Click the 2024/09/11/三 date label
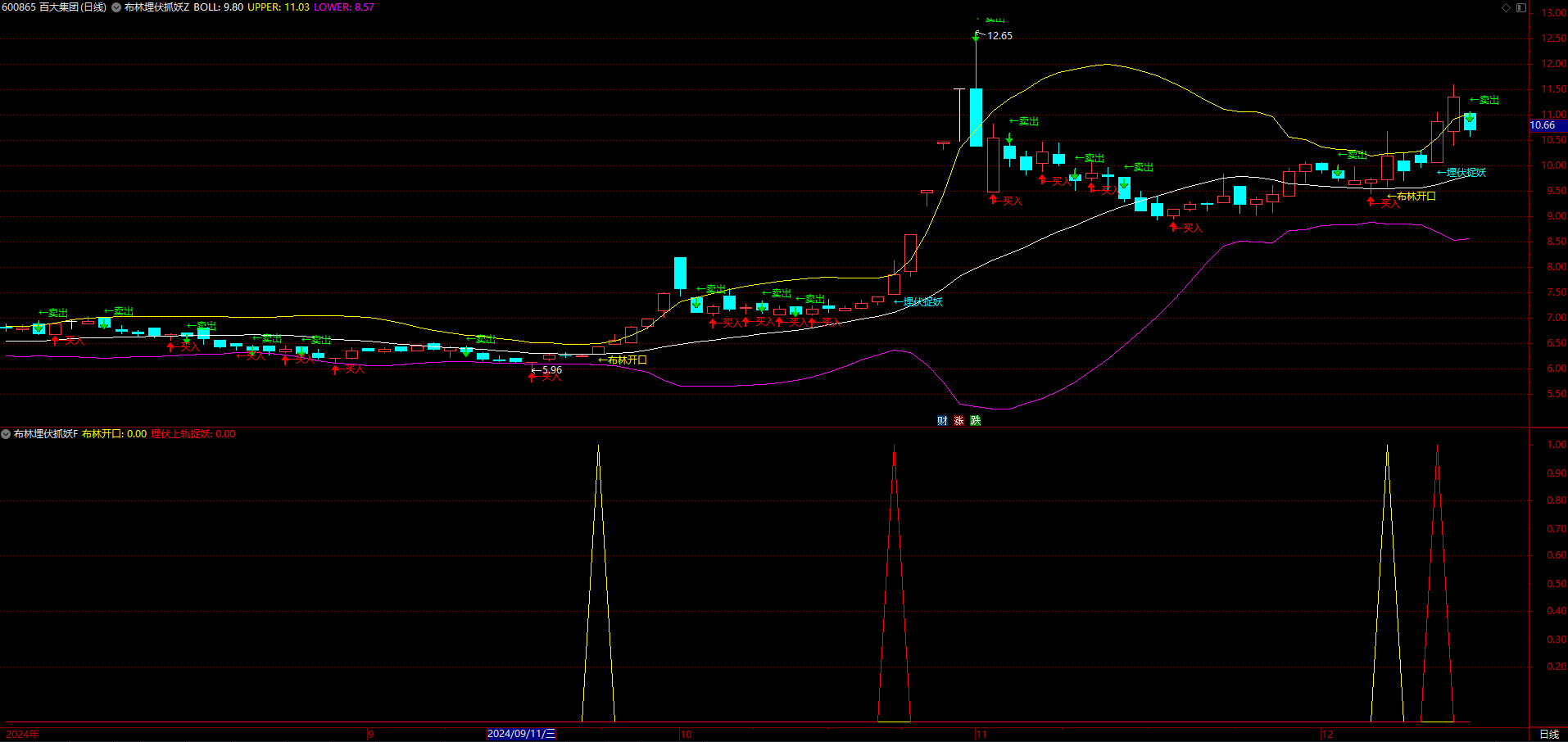Screen dimensions: 1568x742 [x=521, y=734]
